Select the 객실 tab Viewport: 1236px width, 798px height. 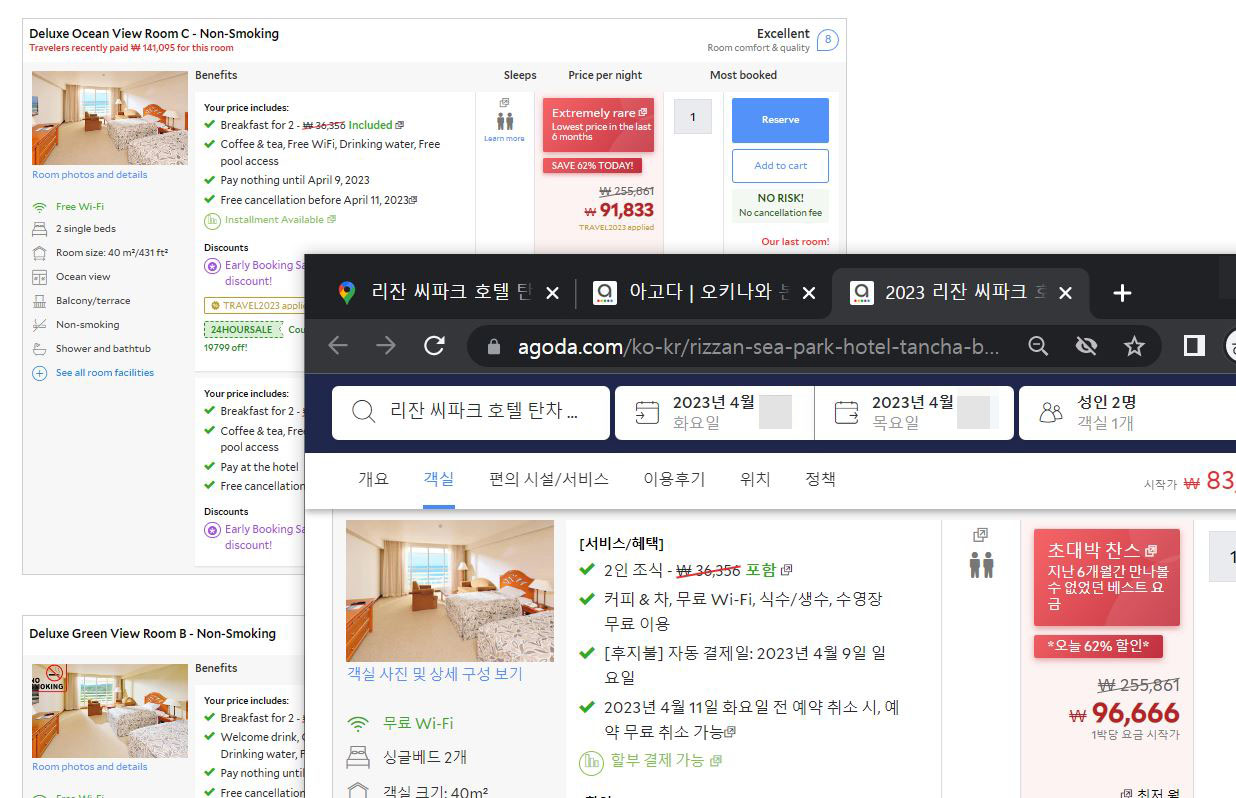pyautogui.click(x=438, y=479)
